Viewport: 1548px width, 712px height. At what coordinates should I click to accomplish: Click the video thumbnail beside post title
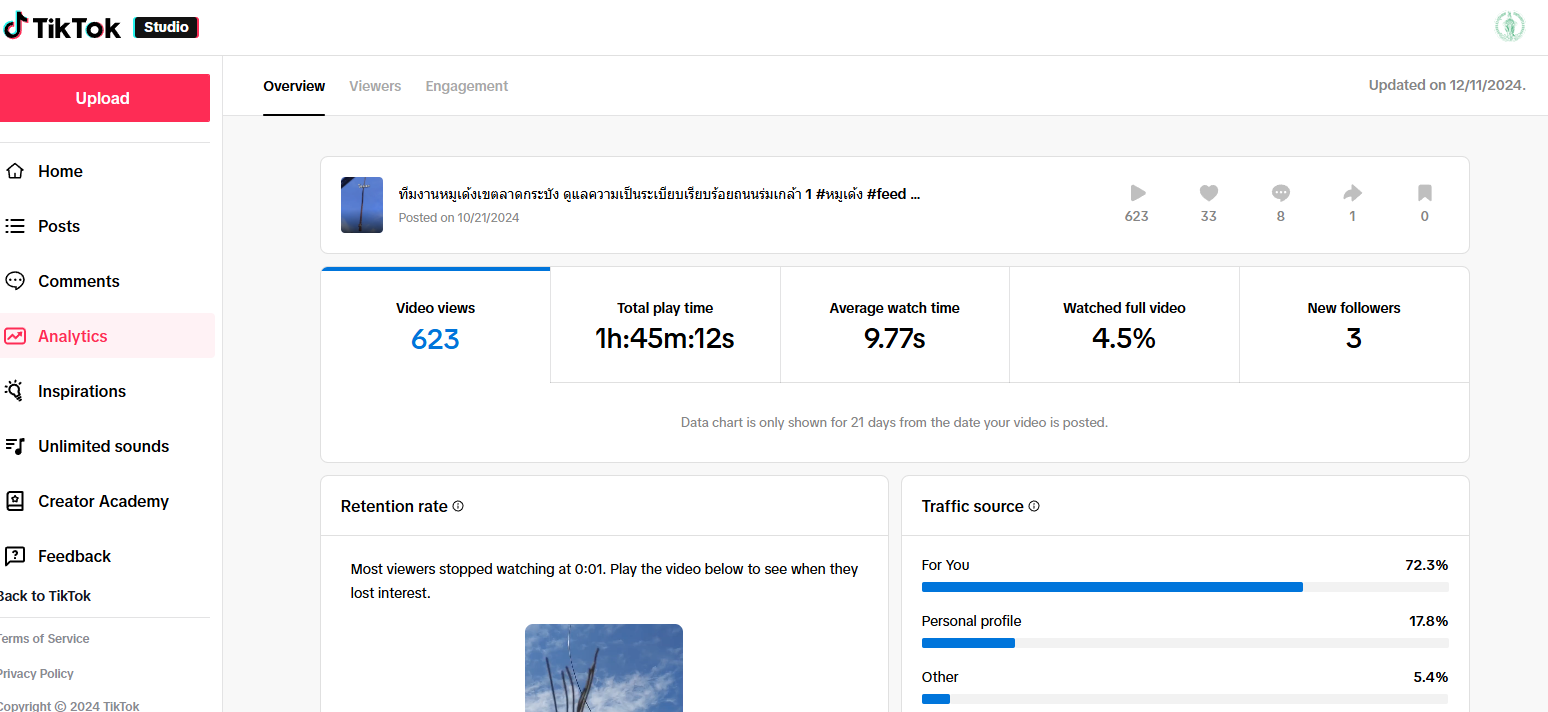coord(362,205)
